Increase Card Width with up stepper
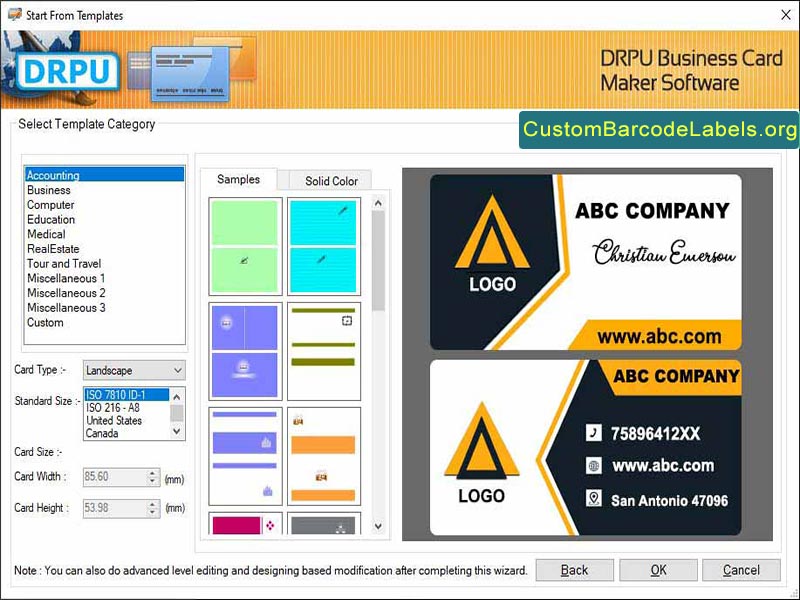 tap(152, 474)
